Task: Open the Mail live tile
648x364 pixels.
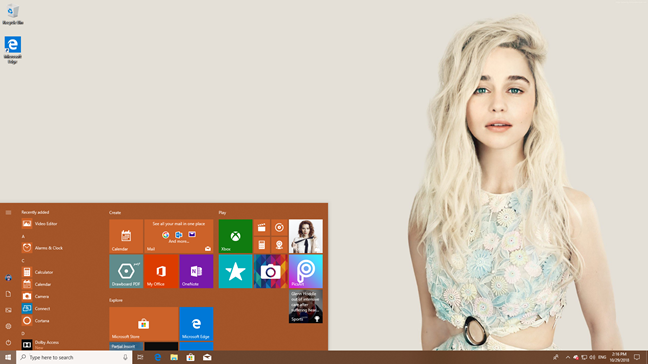Action: 179,236
